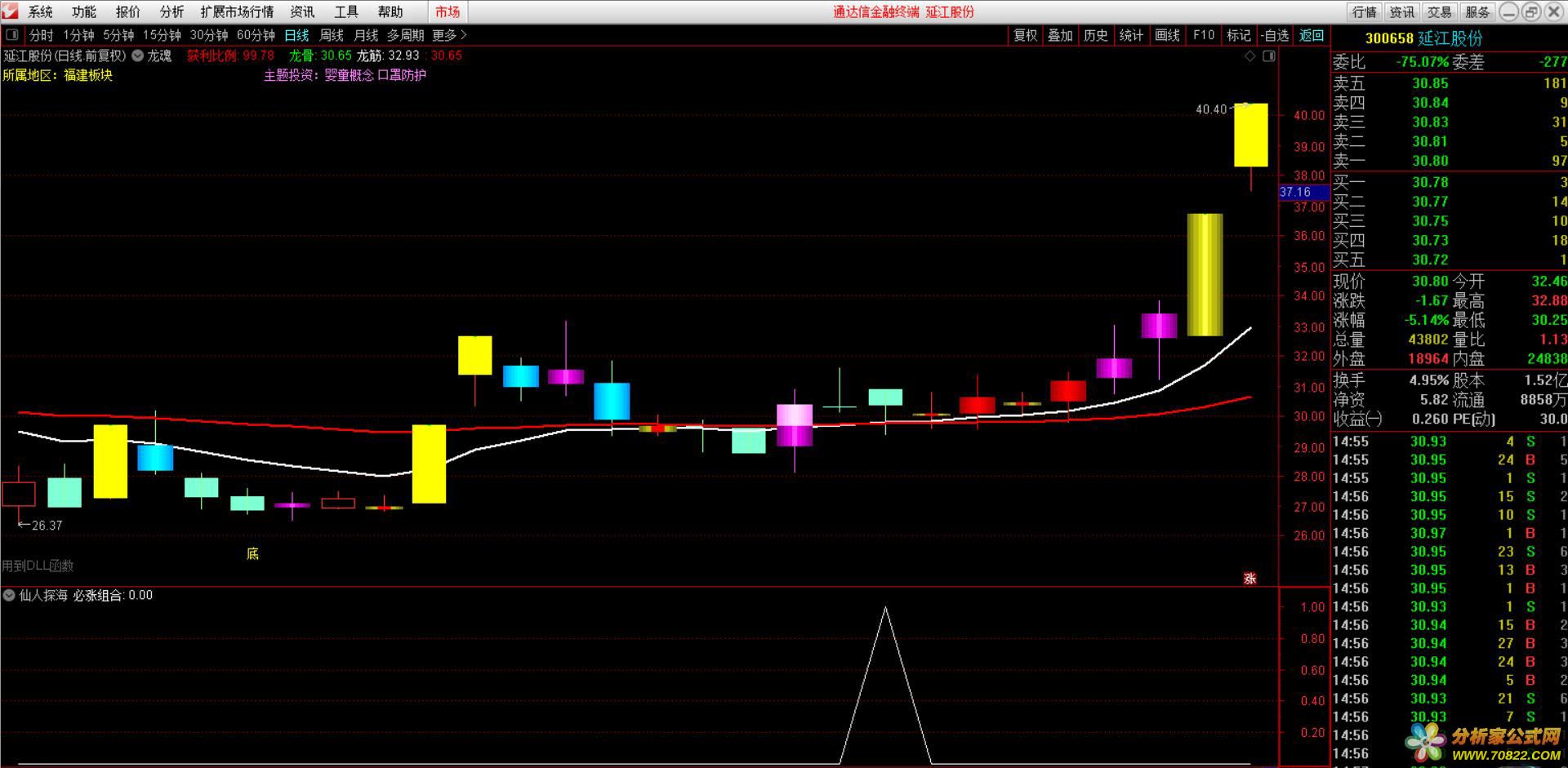Click the 总量 43802 value
This screenshot has height=768, width=1568.
click(1428, 339)
